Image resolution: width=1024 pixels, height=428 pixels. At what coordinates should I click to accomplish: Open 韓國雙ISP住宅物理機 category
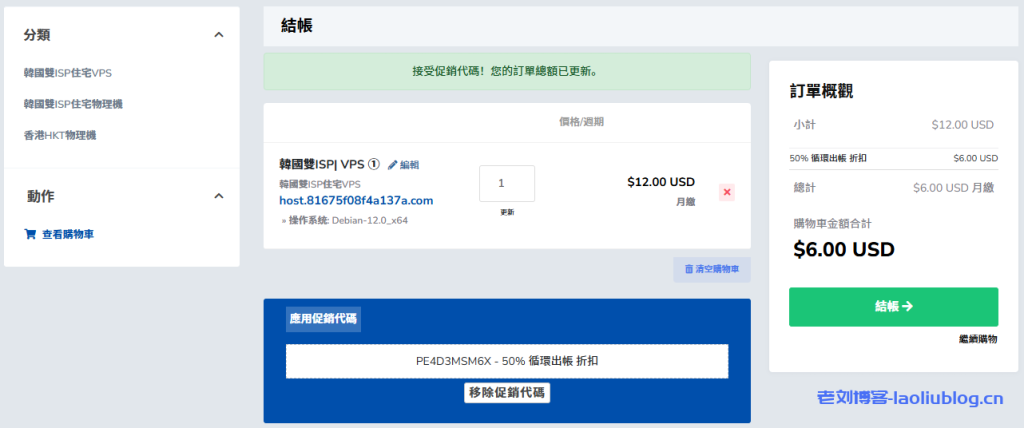tap(73, 104)
